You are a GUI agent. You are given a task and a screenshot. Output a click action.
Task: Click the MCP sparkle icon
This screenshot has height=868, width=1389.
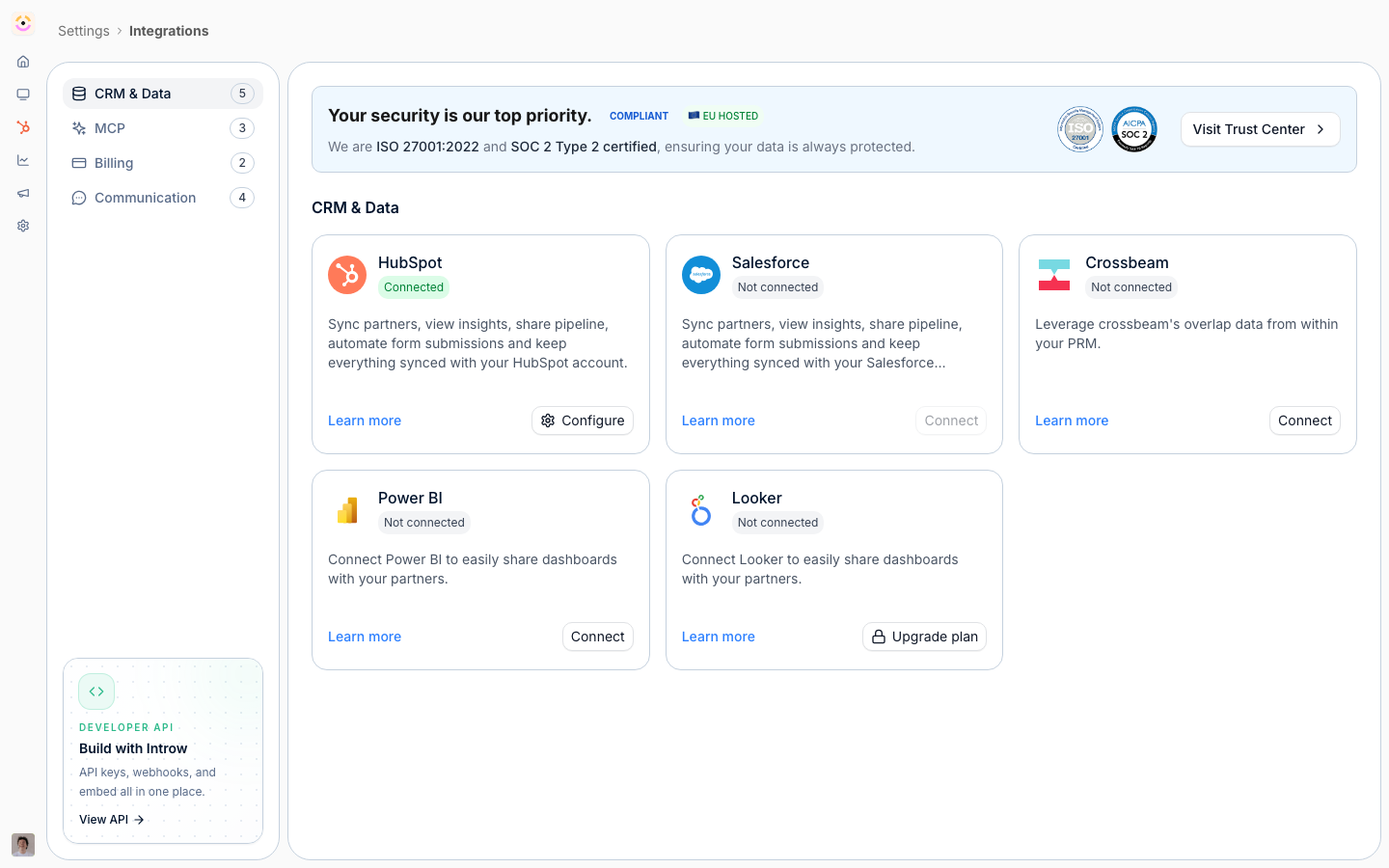pos(79,128)
